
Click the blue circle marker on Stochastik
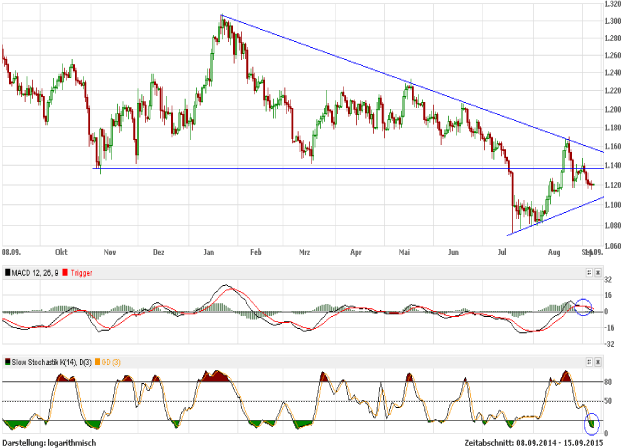coord(591,423)
